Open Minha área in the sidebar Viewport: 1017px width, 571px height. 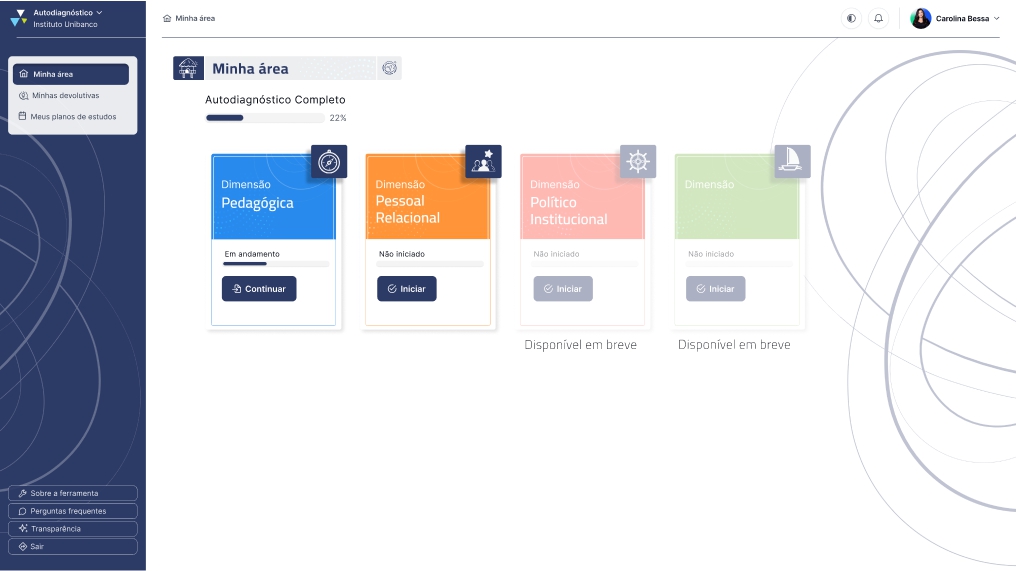pyautogui.click(x=71, y=74)
